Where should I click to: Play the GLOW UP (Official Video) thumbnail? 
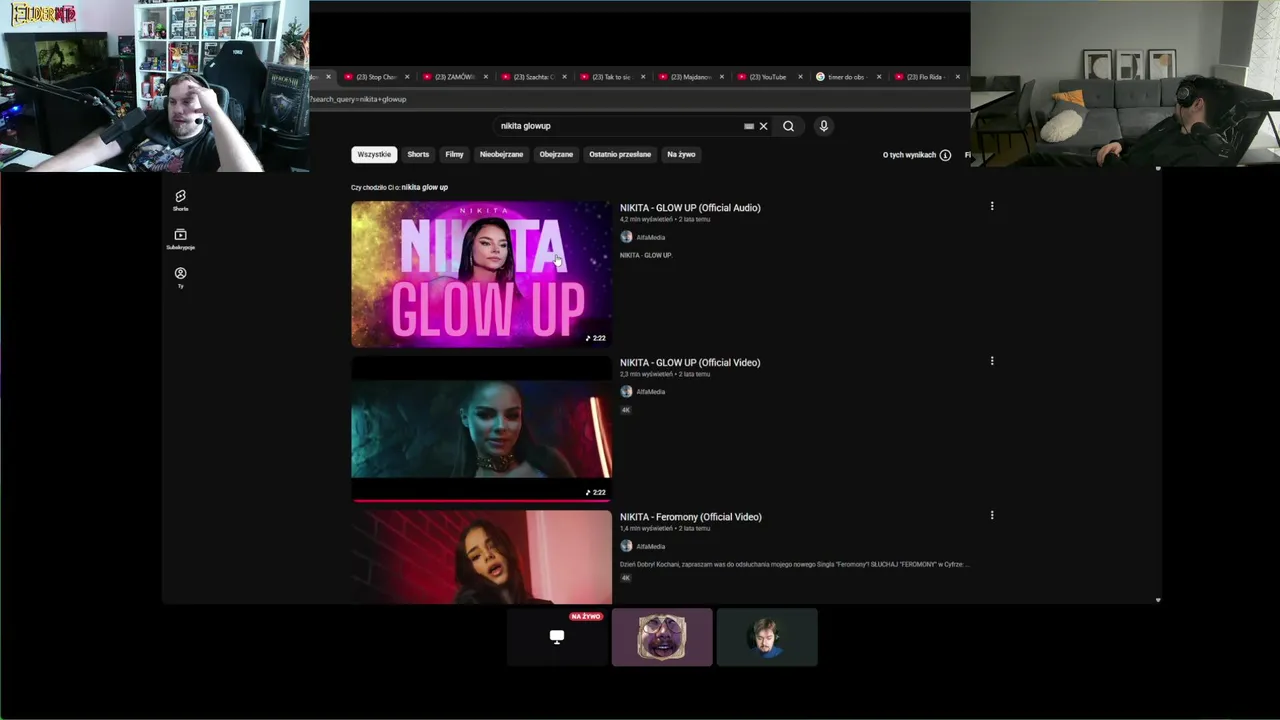coord(481,428)
